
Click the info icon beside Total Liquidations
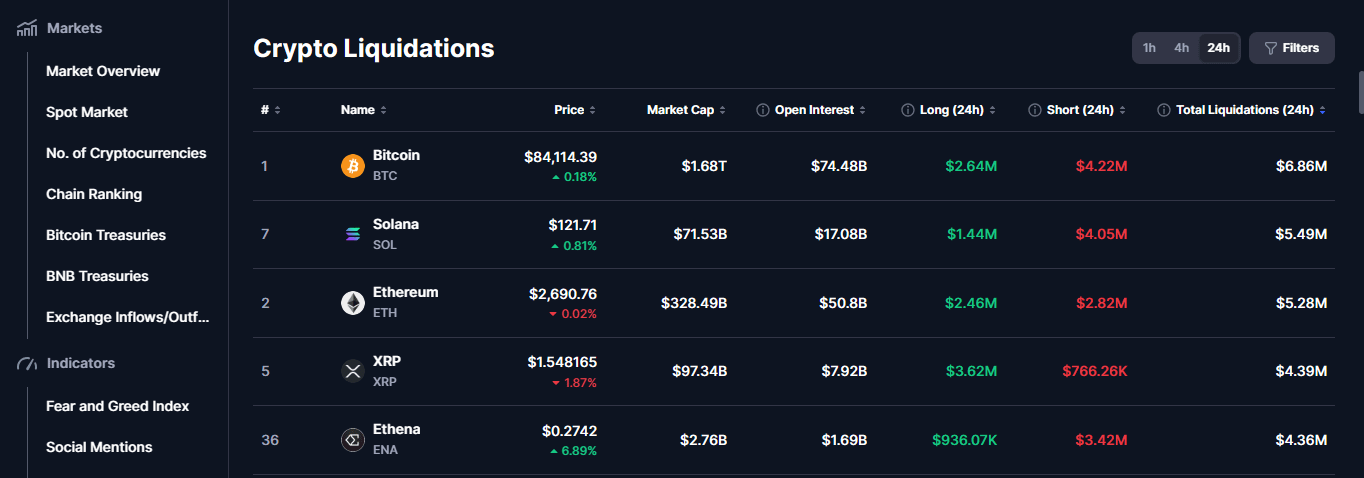coord(1164,110)
